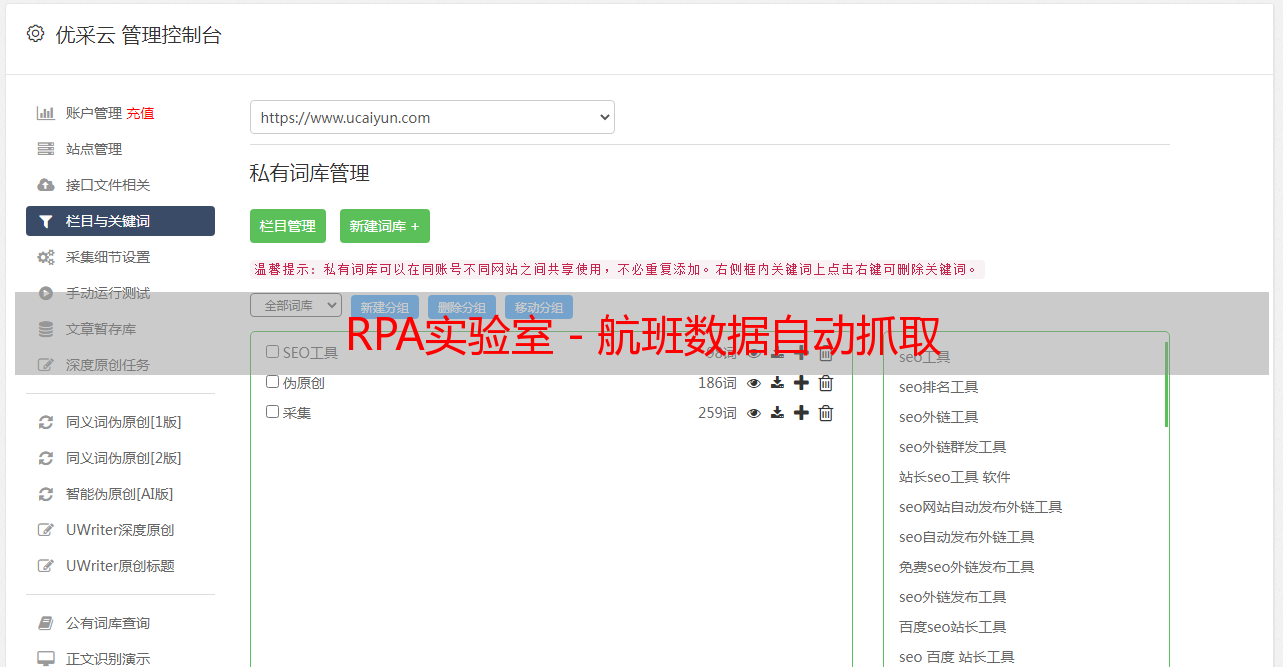Click the cloud icon next to 接口文件相关
1283x667 pixels.
(x=46, y=185)
